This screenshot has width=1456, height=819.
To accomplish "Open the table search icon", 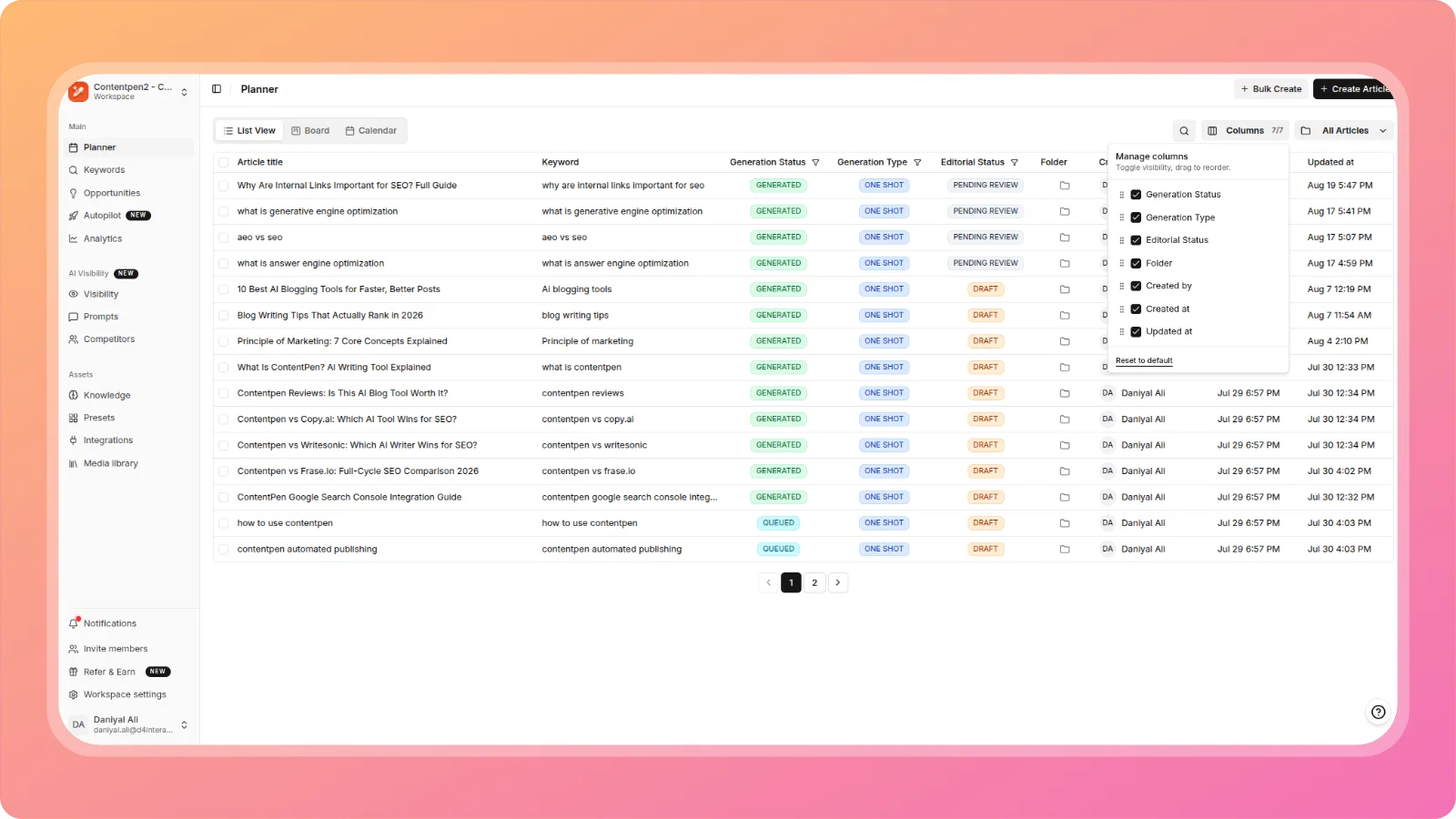I will point(1184,131).
